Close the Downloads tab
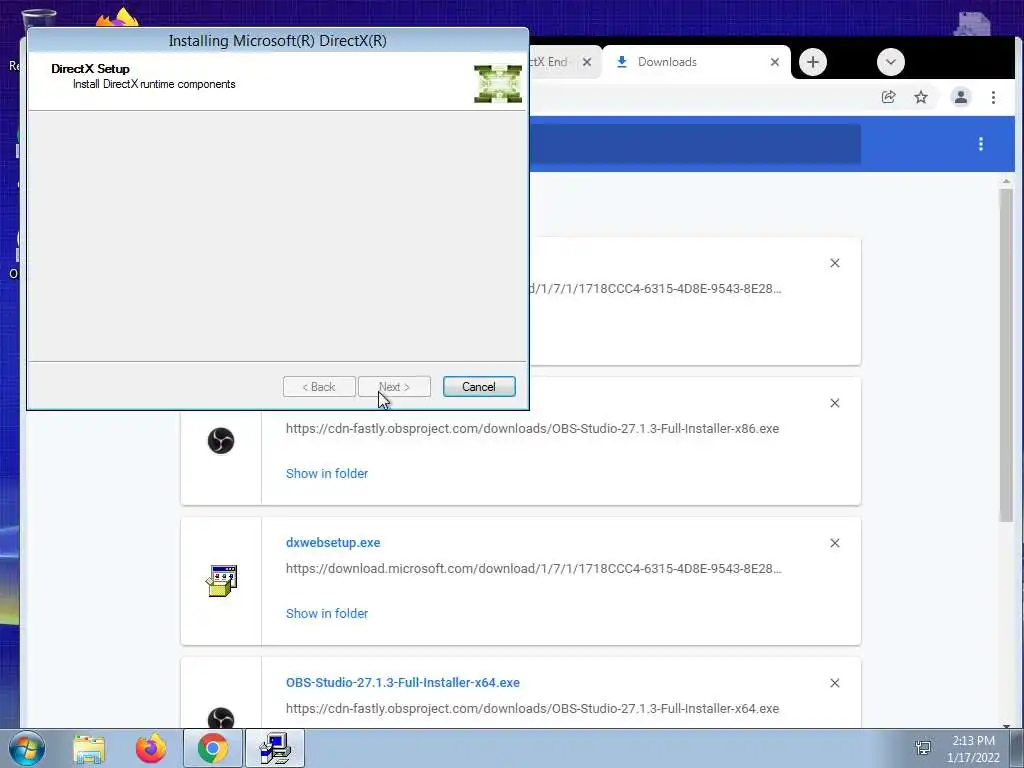 pos(775,62)
